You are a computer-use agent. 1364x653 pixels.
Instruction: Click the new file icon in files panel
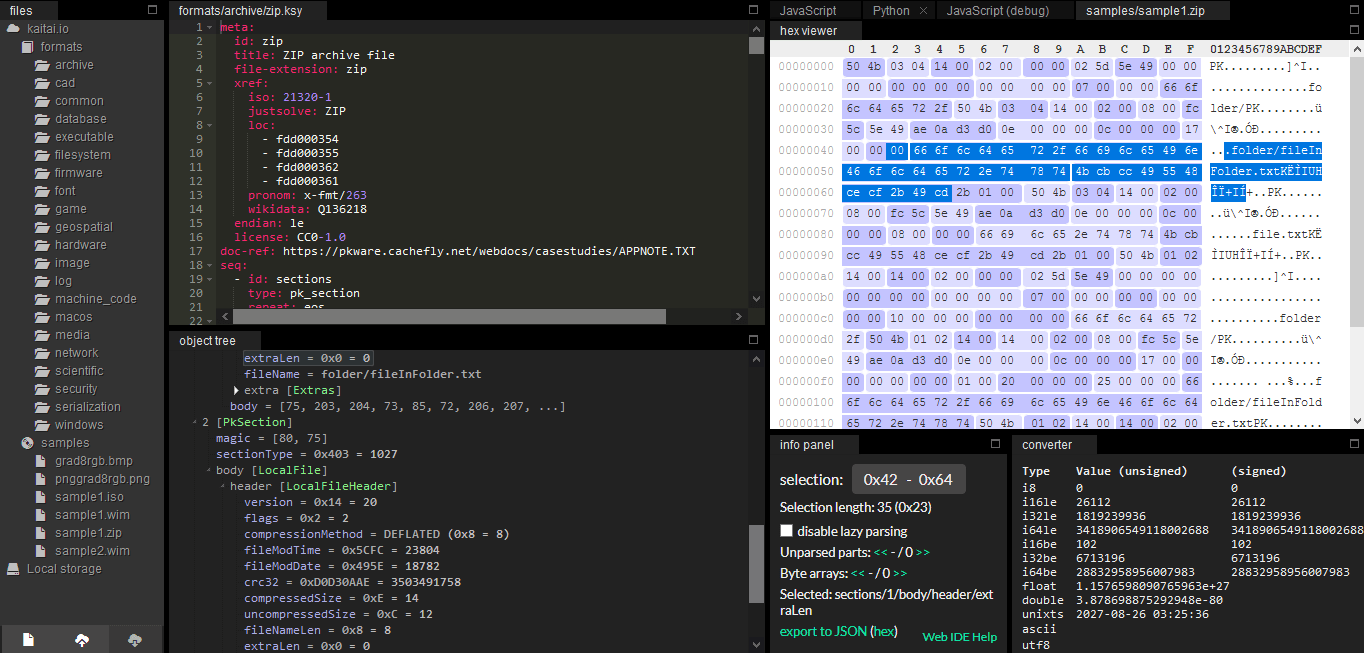tap(28, 639)
